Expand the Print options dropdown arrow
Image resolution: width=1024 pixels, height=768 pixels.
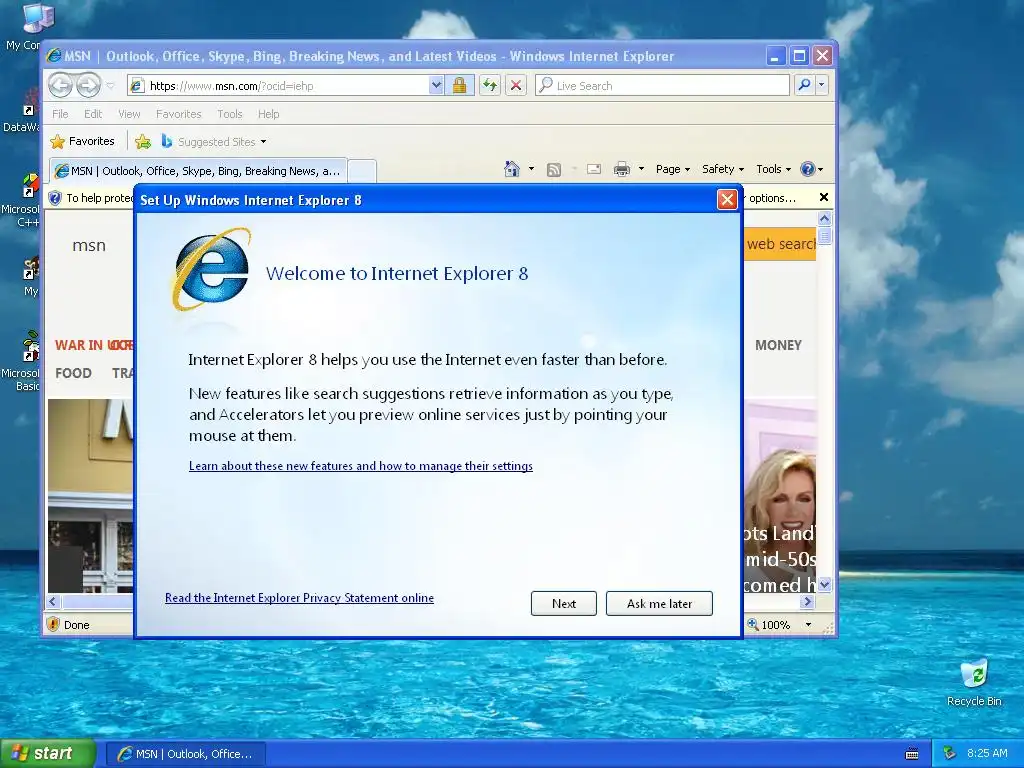(641, 169)
